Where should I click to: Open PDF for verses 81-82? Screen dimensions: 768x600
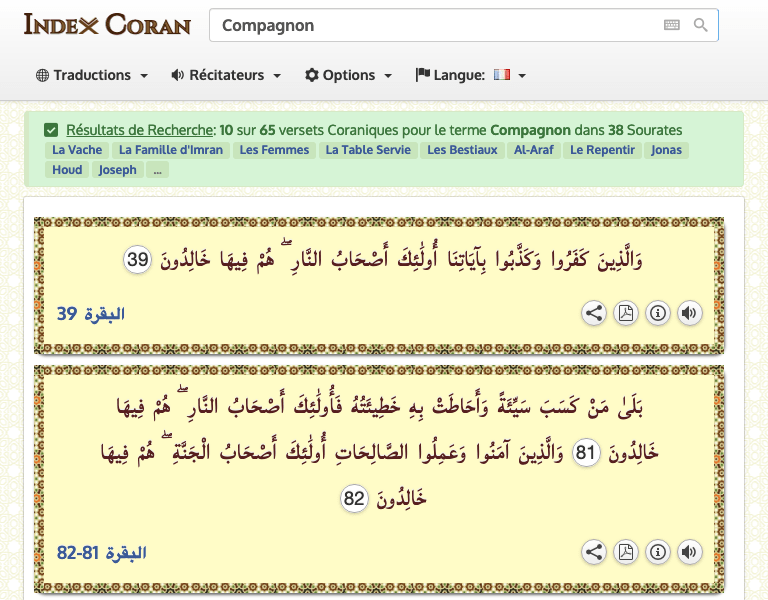(626, 552)
